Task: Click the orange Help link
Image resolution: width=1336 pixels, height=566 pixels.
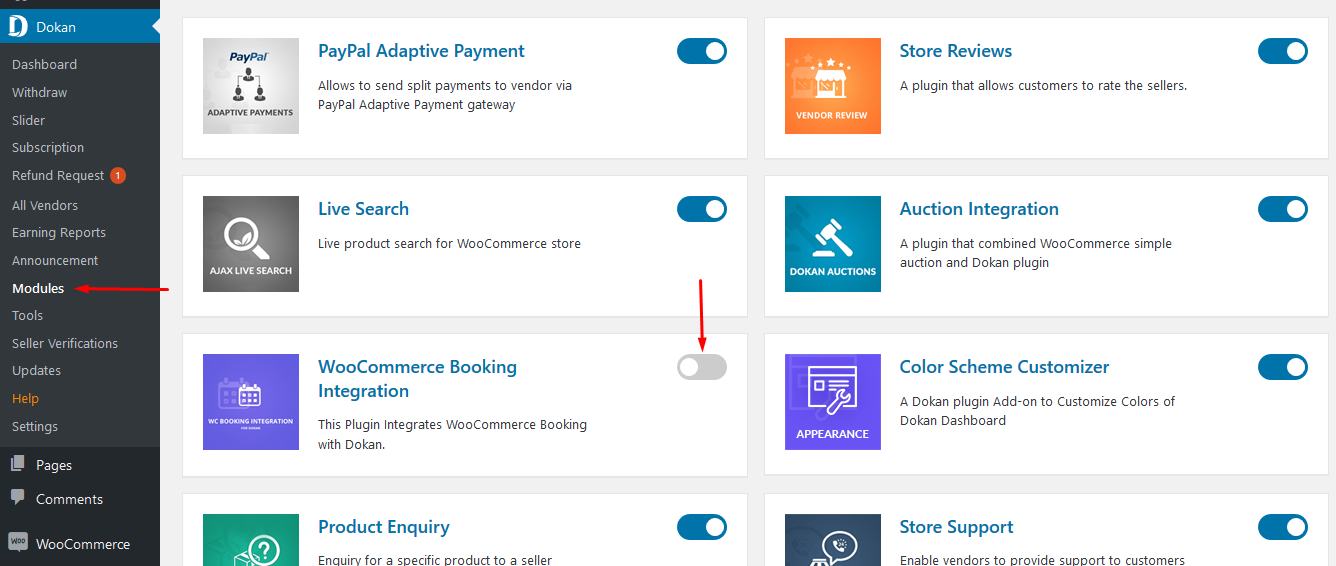Action: (x=26, y=398)
